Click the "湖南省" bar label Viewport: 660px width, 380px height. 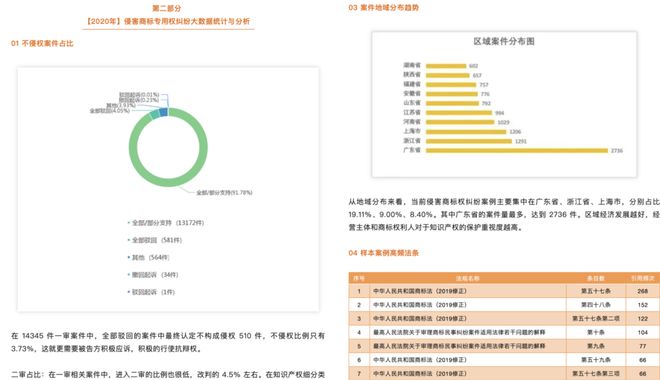[x=412, y=65]
